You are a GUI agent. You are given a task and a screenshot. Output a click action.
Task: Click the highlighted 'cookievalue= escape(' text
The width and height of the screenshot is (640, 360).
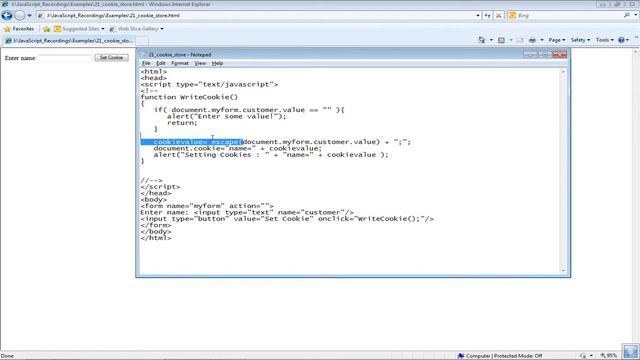[x=192, y=142]
